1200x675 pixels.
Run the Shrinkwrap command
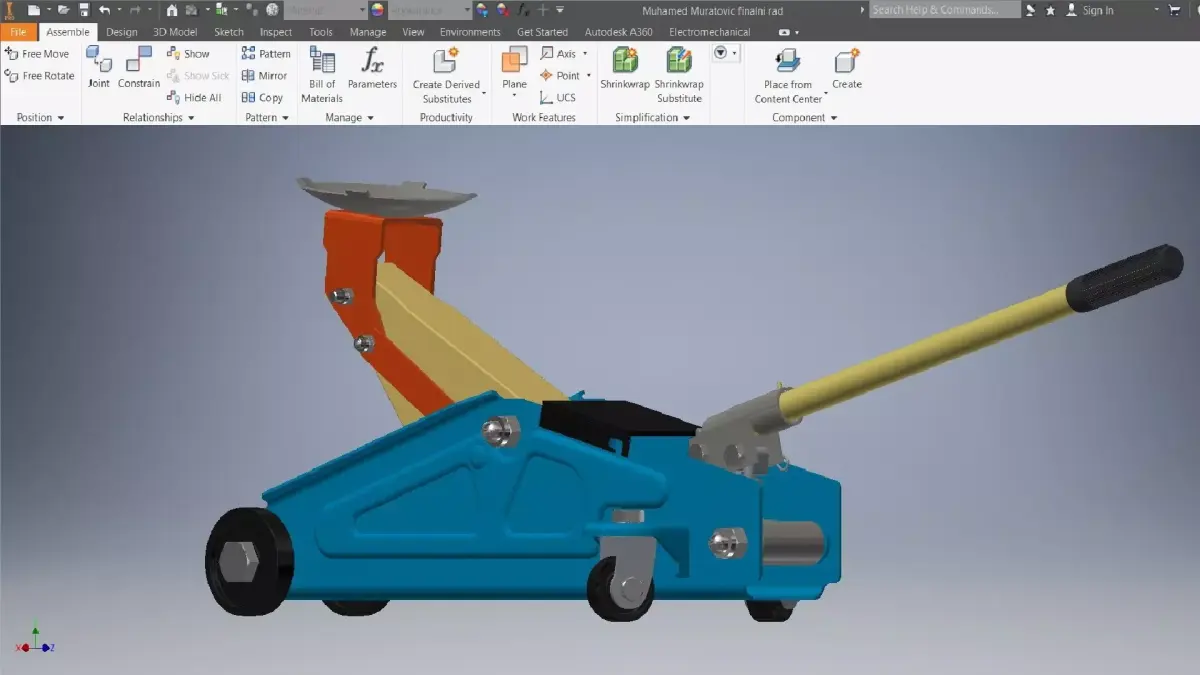pos(625,68)
